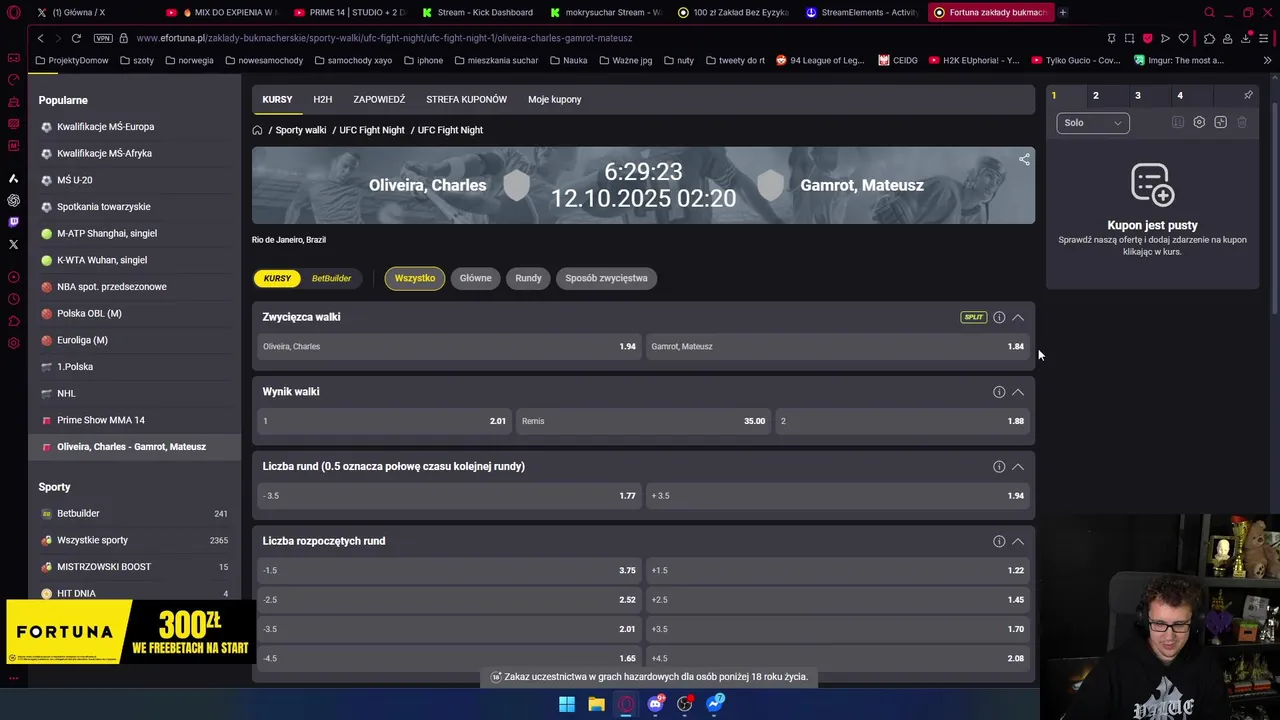Select the Rundy filter chip
Image resolution: width=1280 pixels, height=720 pixels.
pos(528,278)
